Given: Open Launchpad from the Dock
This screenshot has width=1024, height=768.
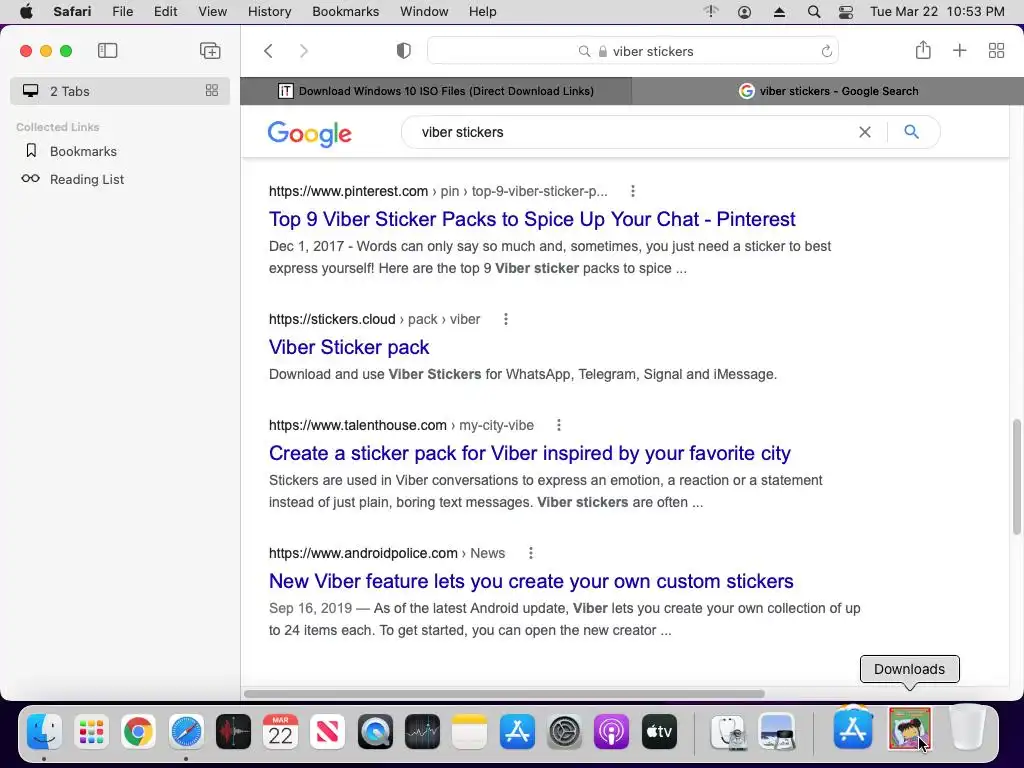Looking at the screenshot, I should click(x=91, y=731).
